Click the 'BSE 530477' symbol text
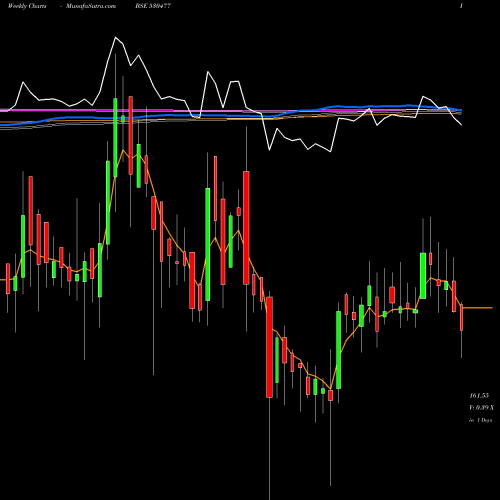The width and height of the screenshot is (500, 500). click(x=153, y=6)
